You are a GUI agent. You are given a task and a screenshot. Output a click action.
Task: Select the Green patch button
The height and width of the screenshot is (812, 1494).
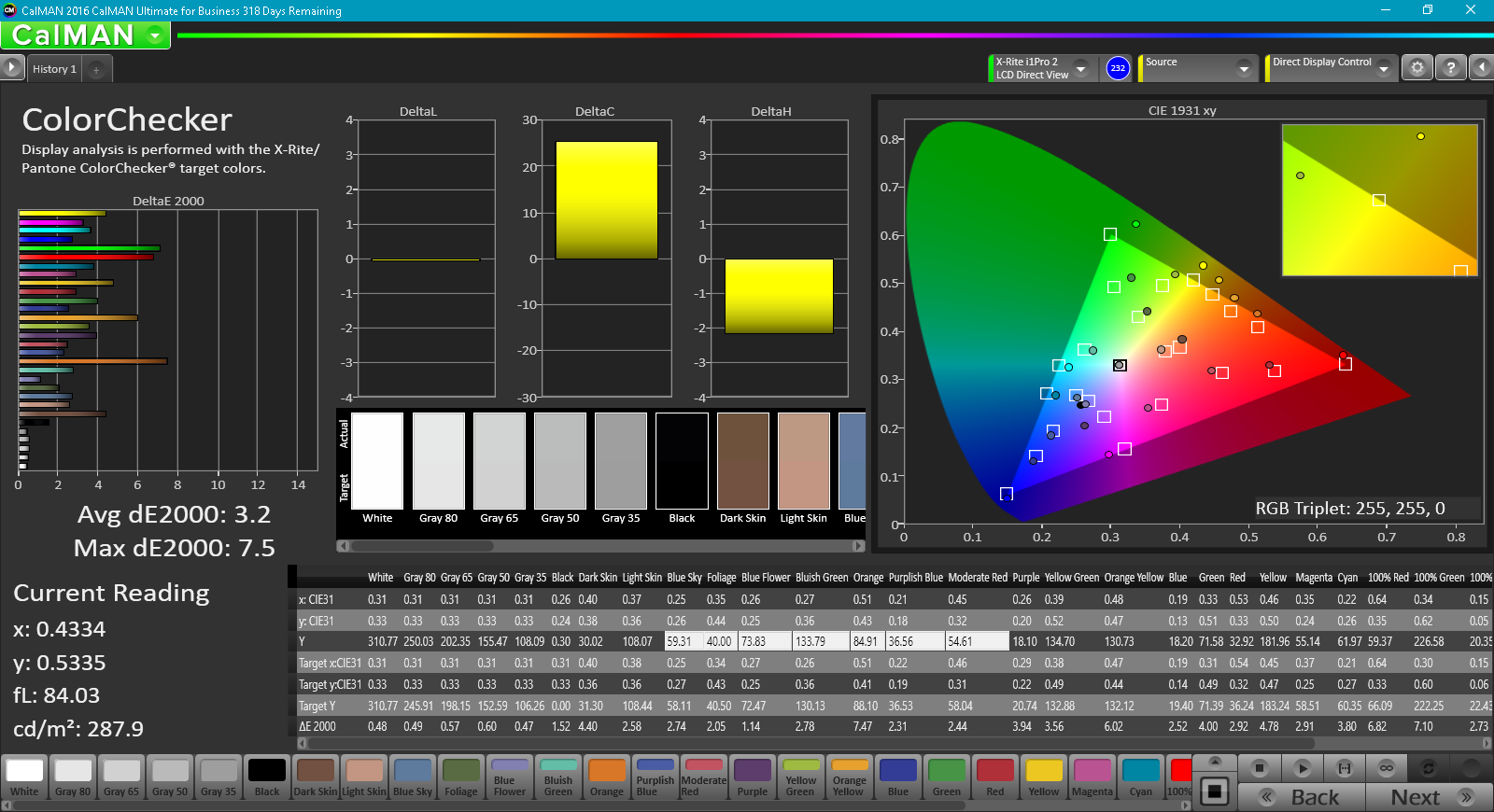(x=947, y=777)
